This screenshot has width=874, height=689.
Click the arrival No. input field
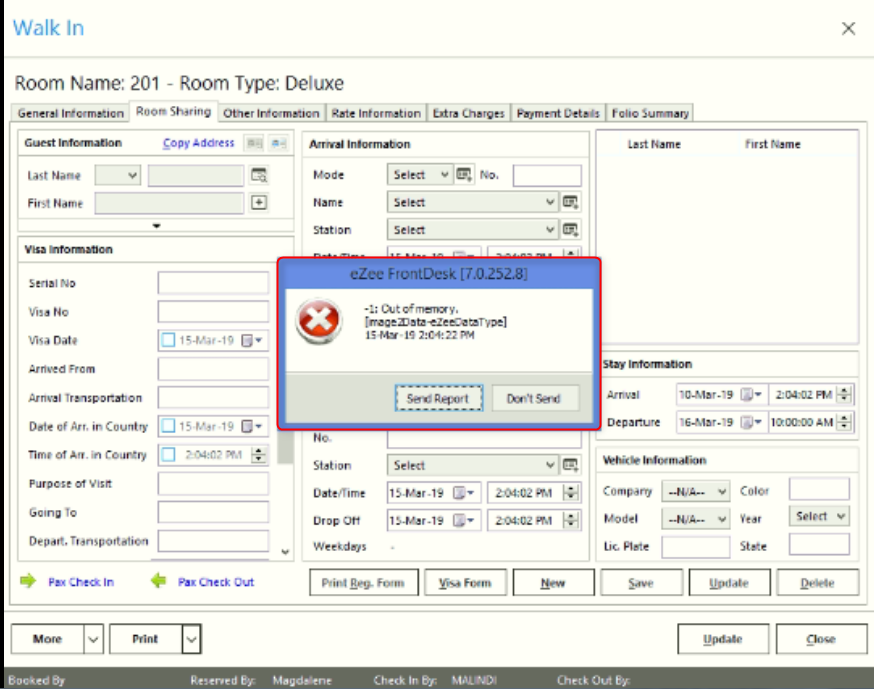tap(547, 175)
